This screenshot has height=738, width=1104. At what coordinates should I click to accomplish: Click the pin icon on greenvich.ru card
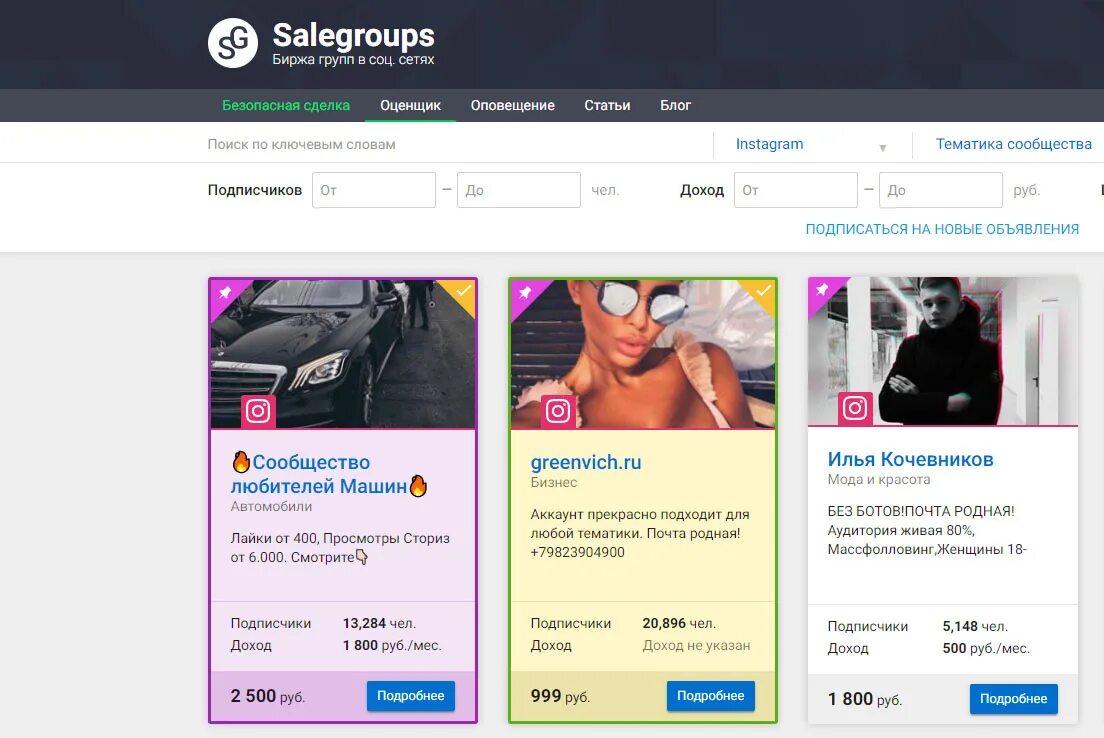tap(525, 292)
